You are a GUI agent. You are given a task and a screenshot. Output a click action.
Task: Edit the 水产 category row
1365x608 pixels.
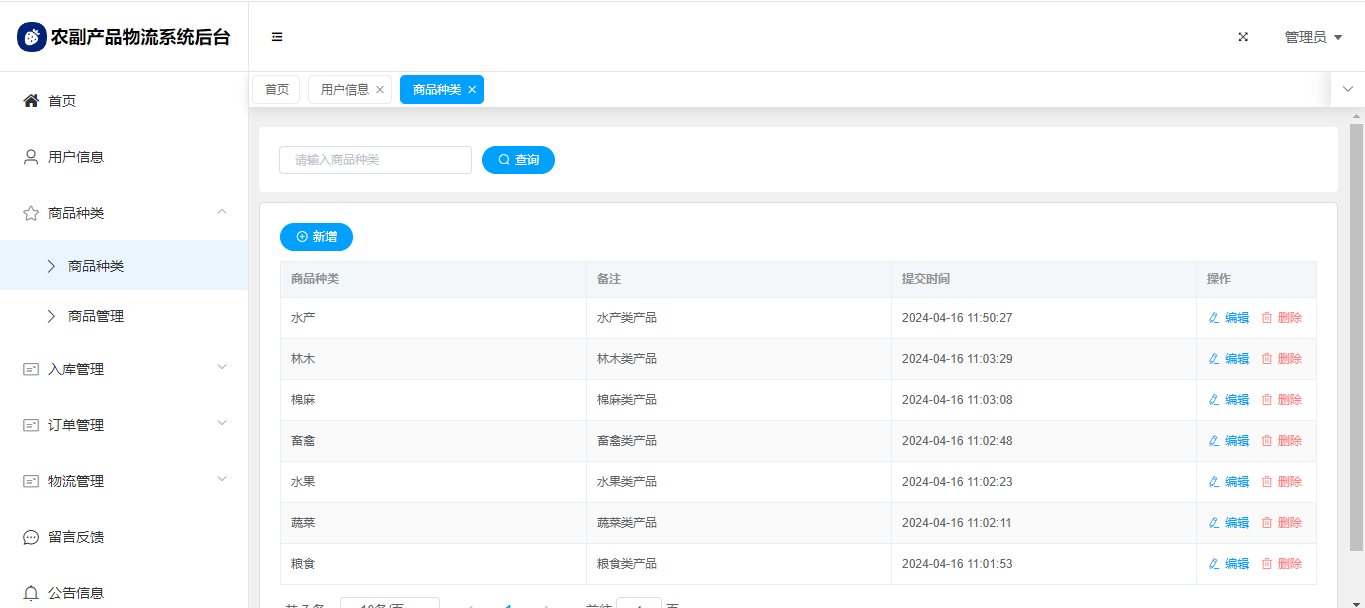point(1229,318)
